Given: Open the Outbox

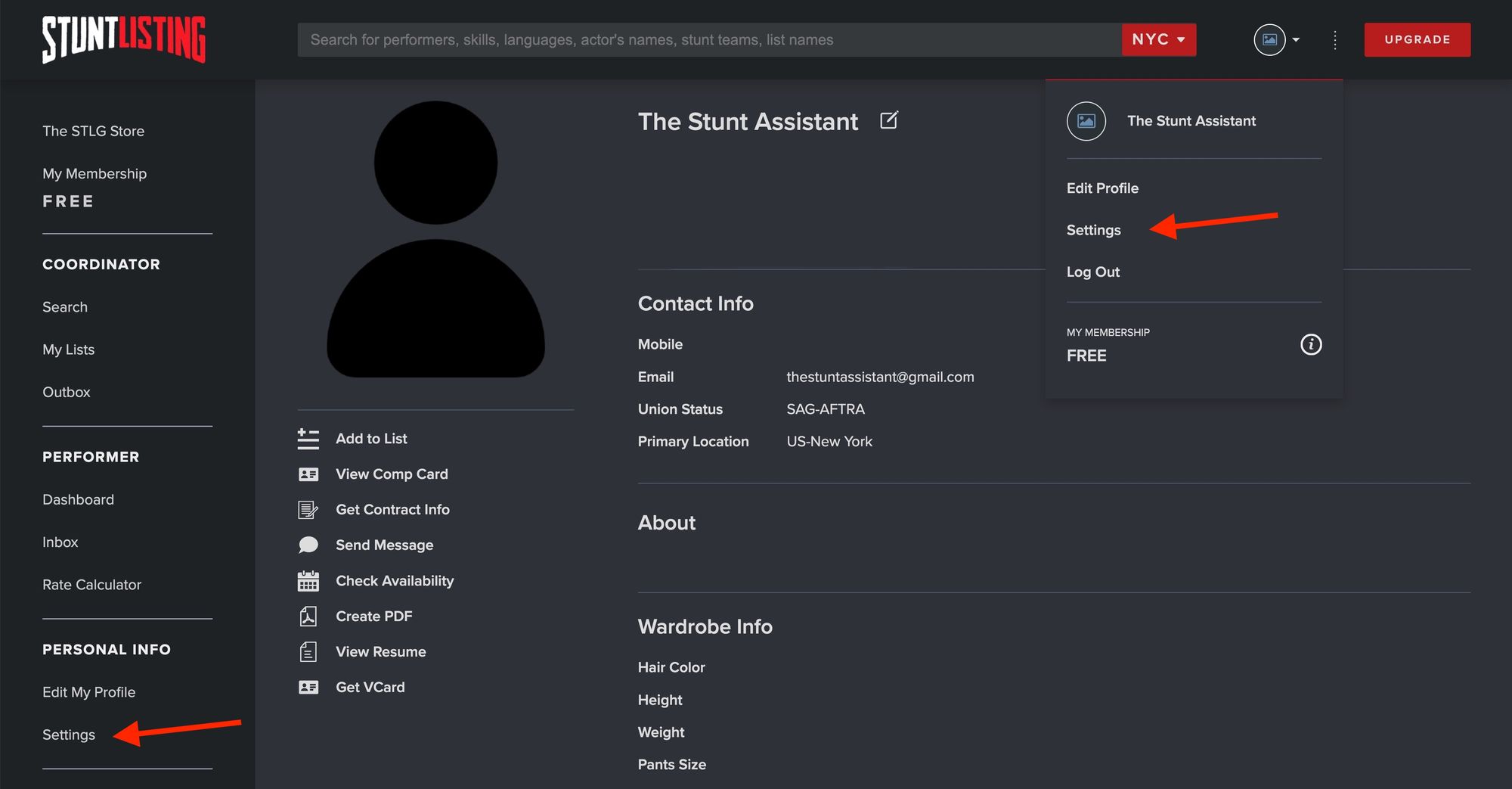Looking at the screenshot, I should [67, 392].
